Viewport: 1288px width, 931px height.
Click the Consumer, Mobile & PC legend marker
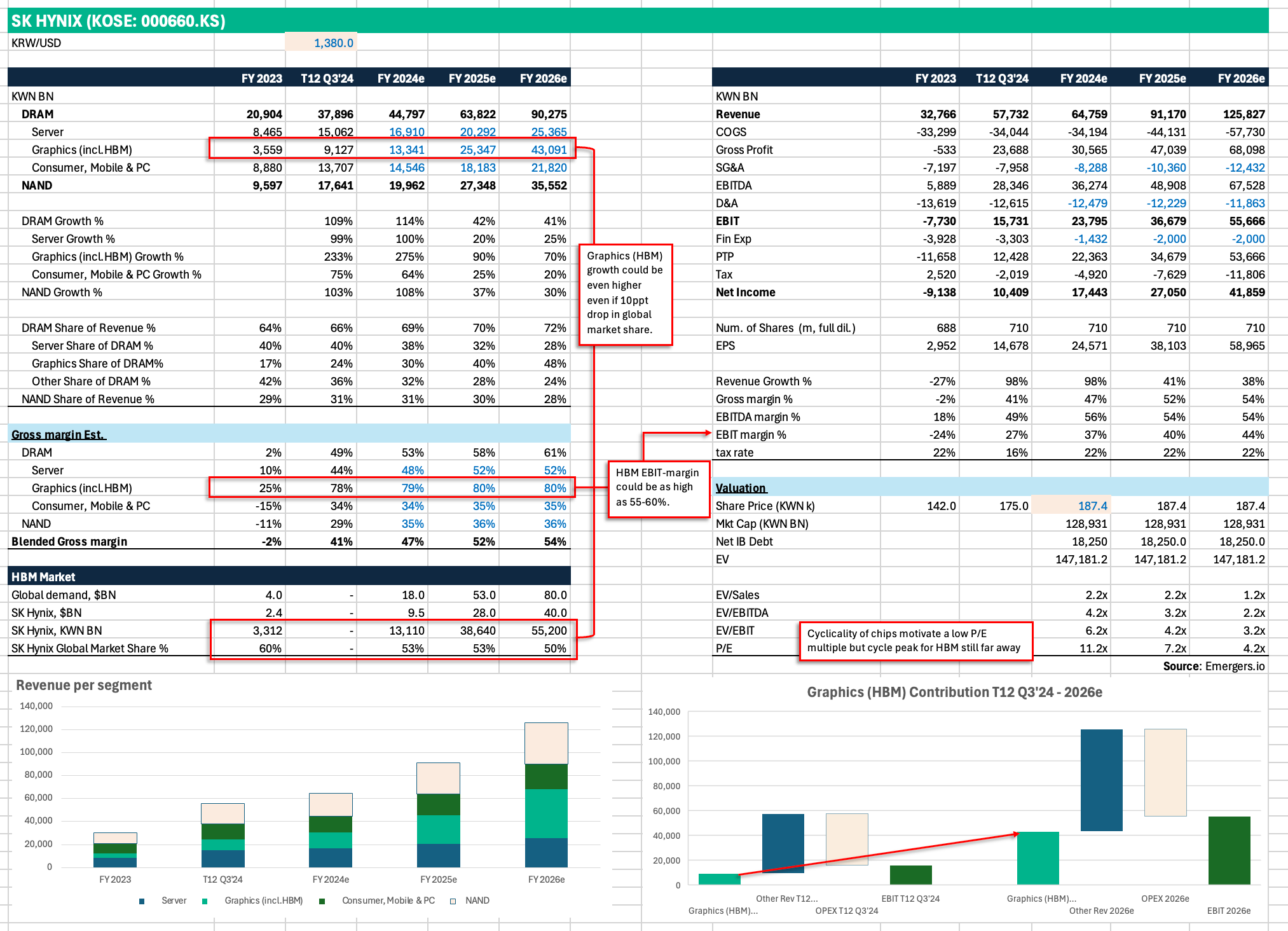coord(322,901)
